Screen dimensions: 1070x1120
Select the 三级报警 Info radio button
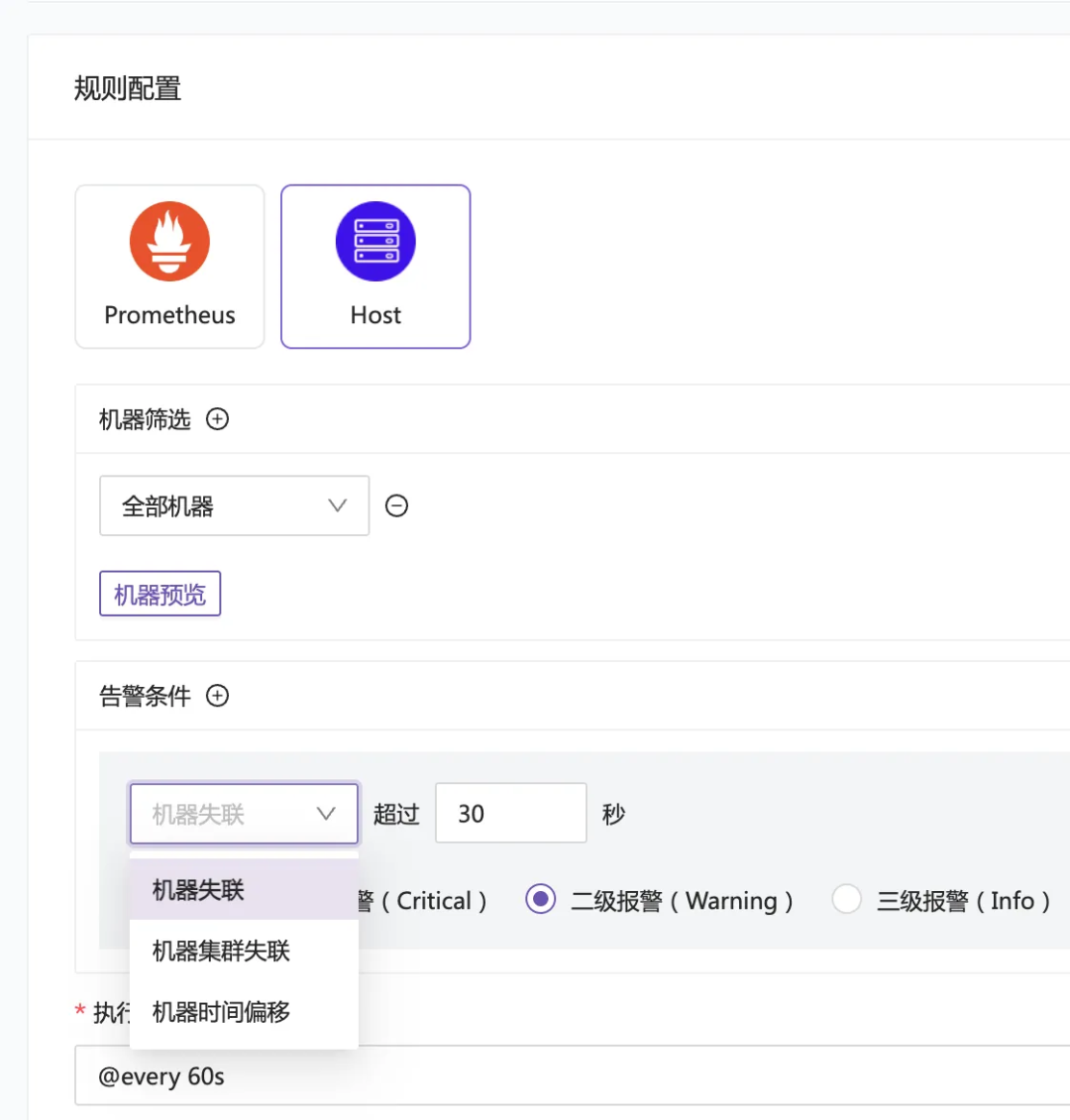point(846,900)
